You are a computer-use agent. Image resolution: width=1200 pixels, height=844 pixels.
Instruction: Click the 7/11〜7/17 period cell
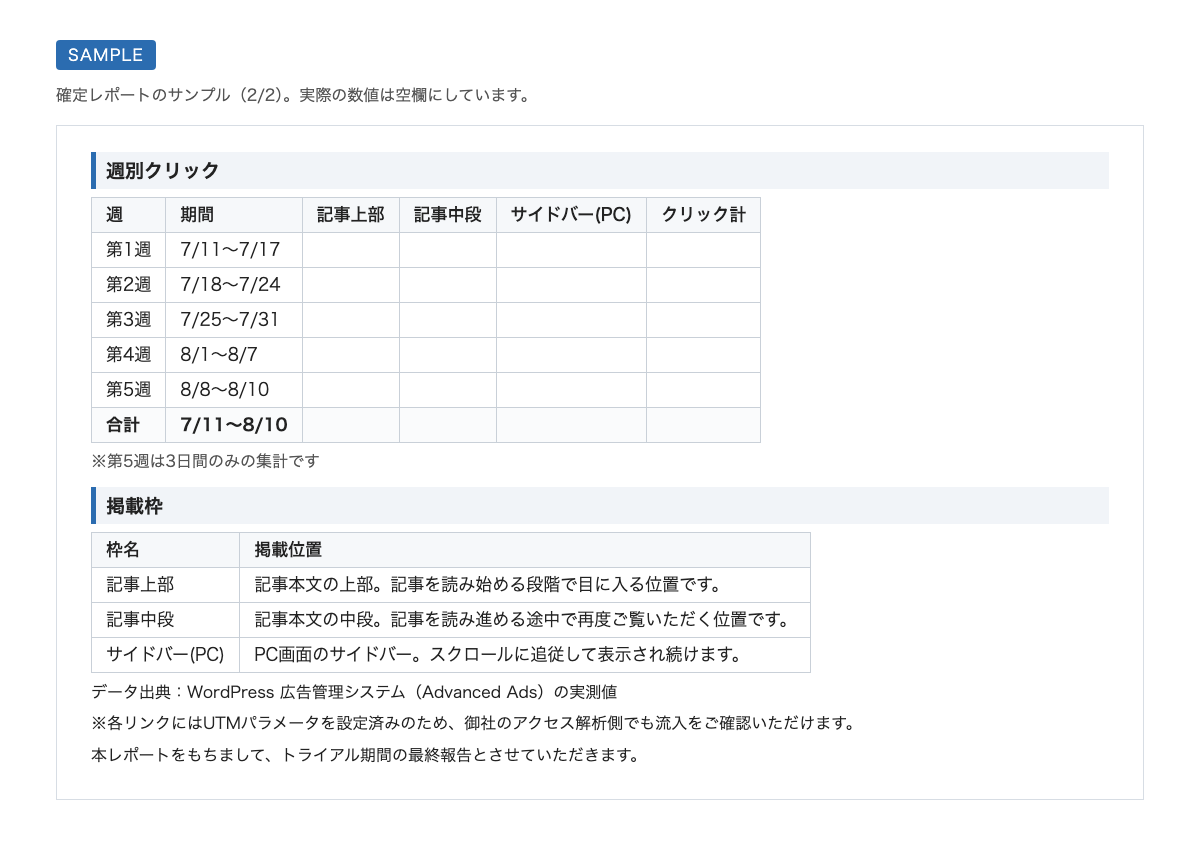pos(234,250)
